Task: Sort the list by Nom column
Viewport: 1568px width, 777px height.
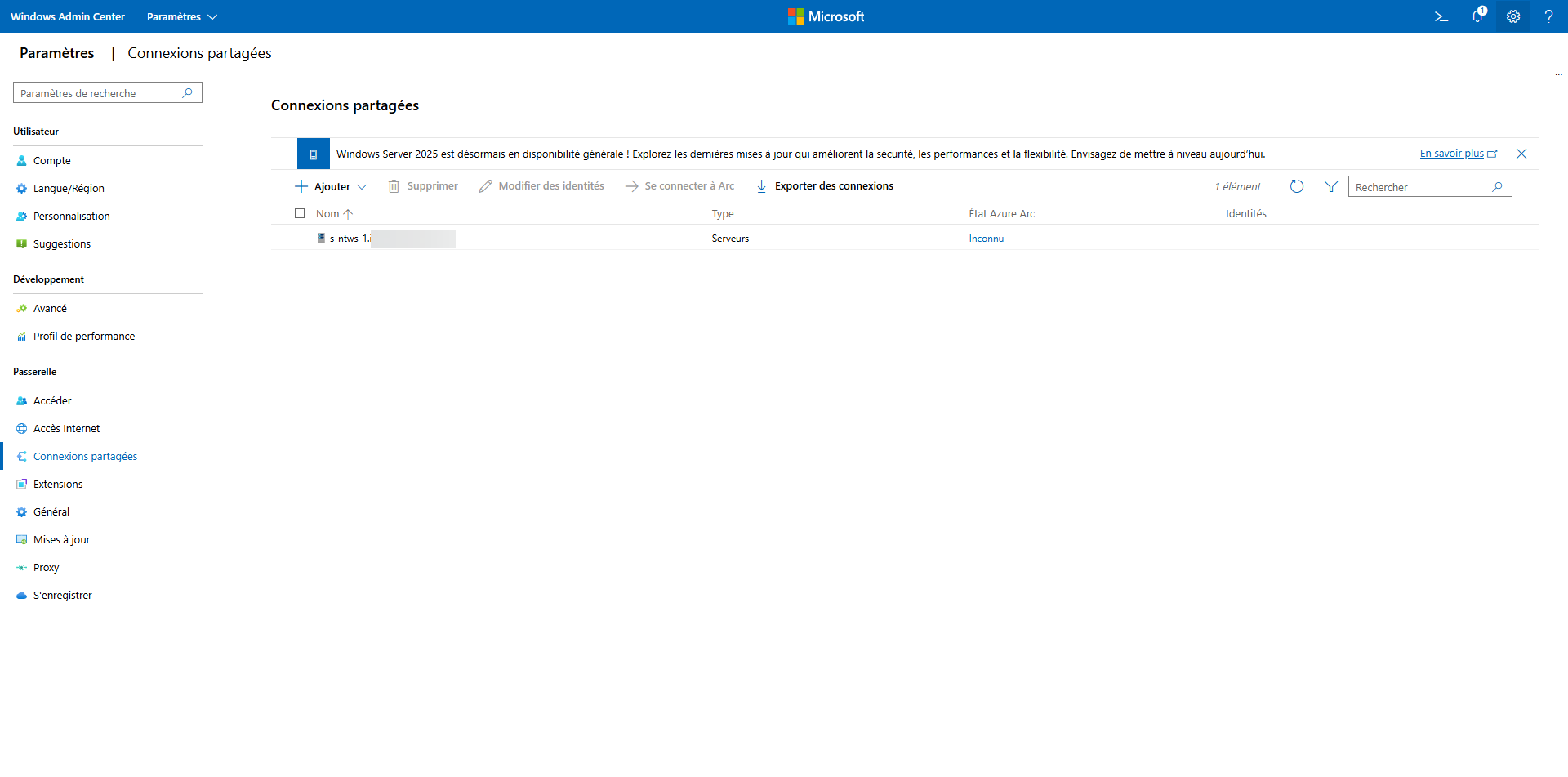Action: point(327,214)
